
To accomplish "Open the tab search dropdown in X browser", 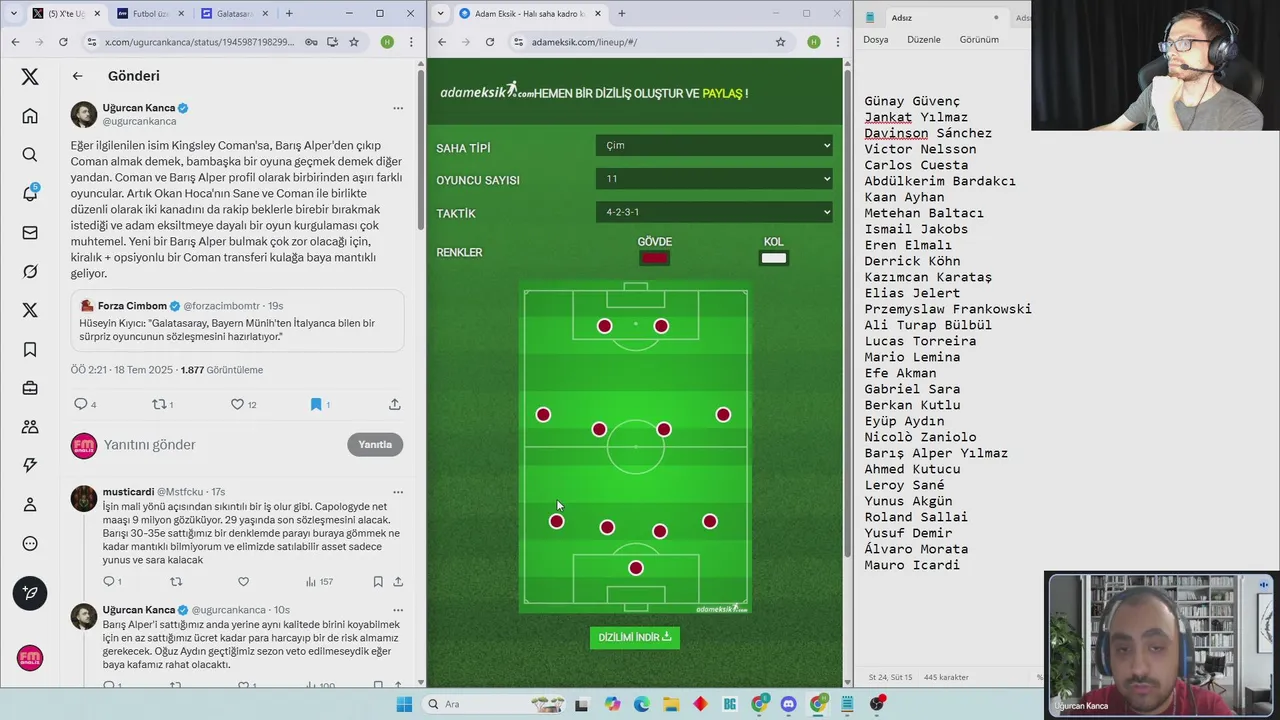I will 13,13.
